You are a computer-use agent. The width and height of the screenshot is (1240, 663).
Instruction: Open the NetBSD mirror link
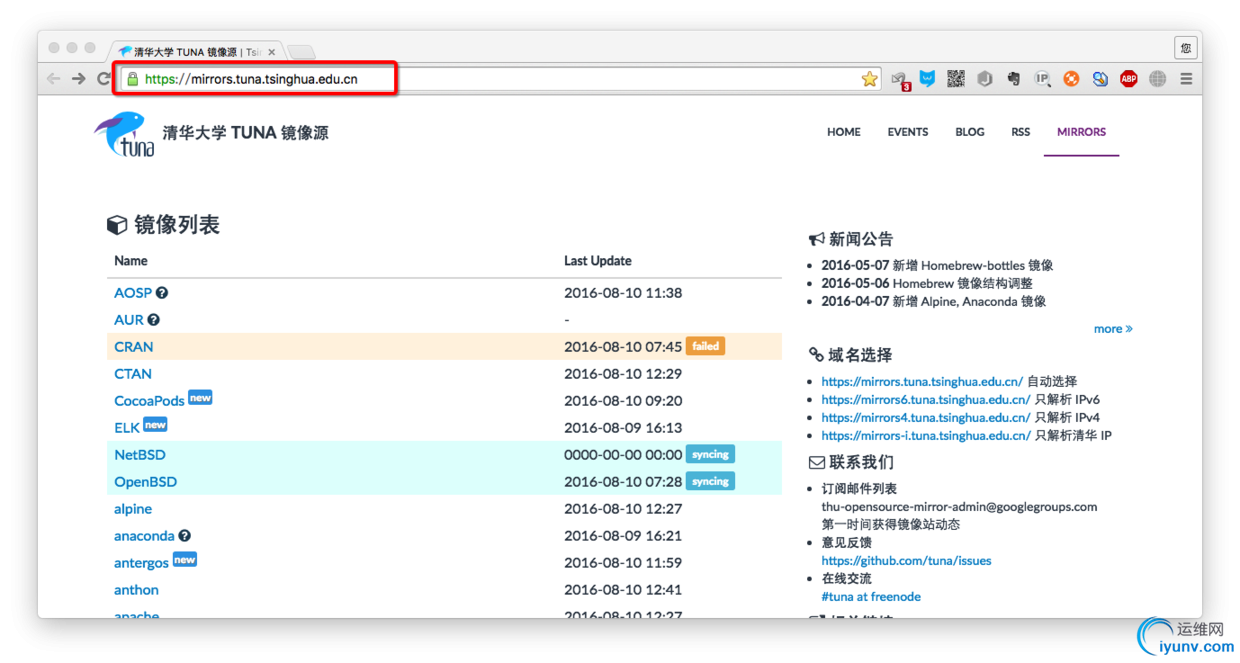(140, 455)
